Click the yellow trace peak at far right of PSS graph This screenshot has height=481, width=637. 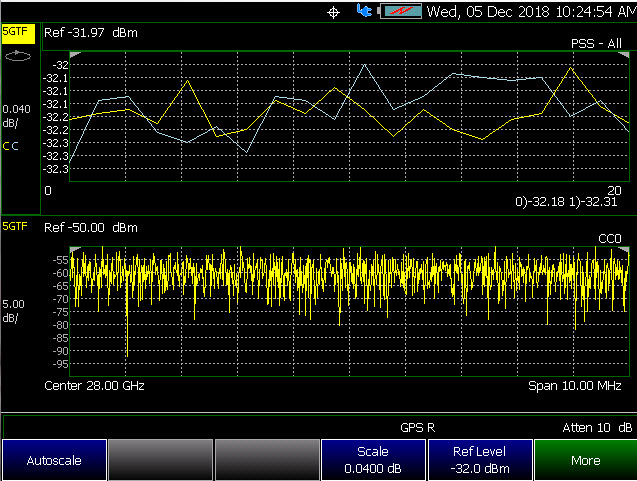(x=571, y=68)
